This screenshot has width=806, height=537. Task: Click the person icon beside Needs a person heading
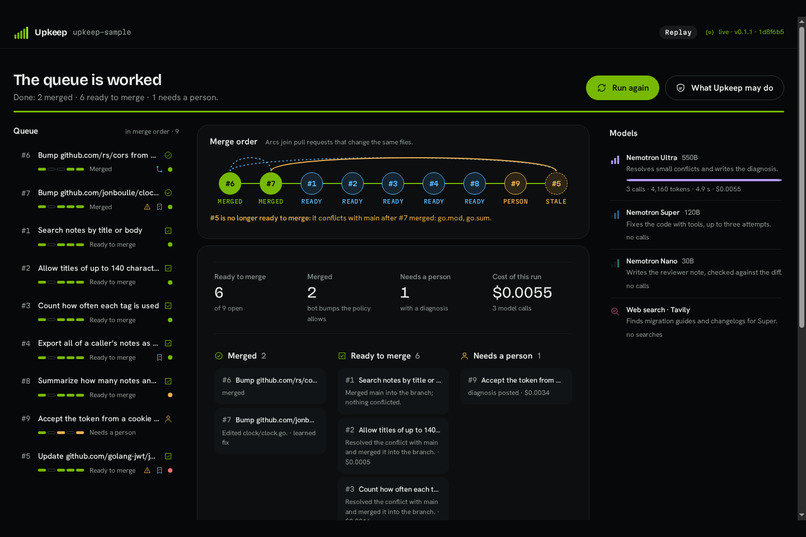coord(465,356)
